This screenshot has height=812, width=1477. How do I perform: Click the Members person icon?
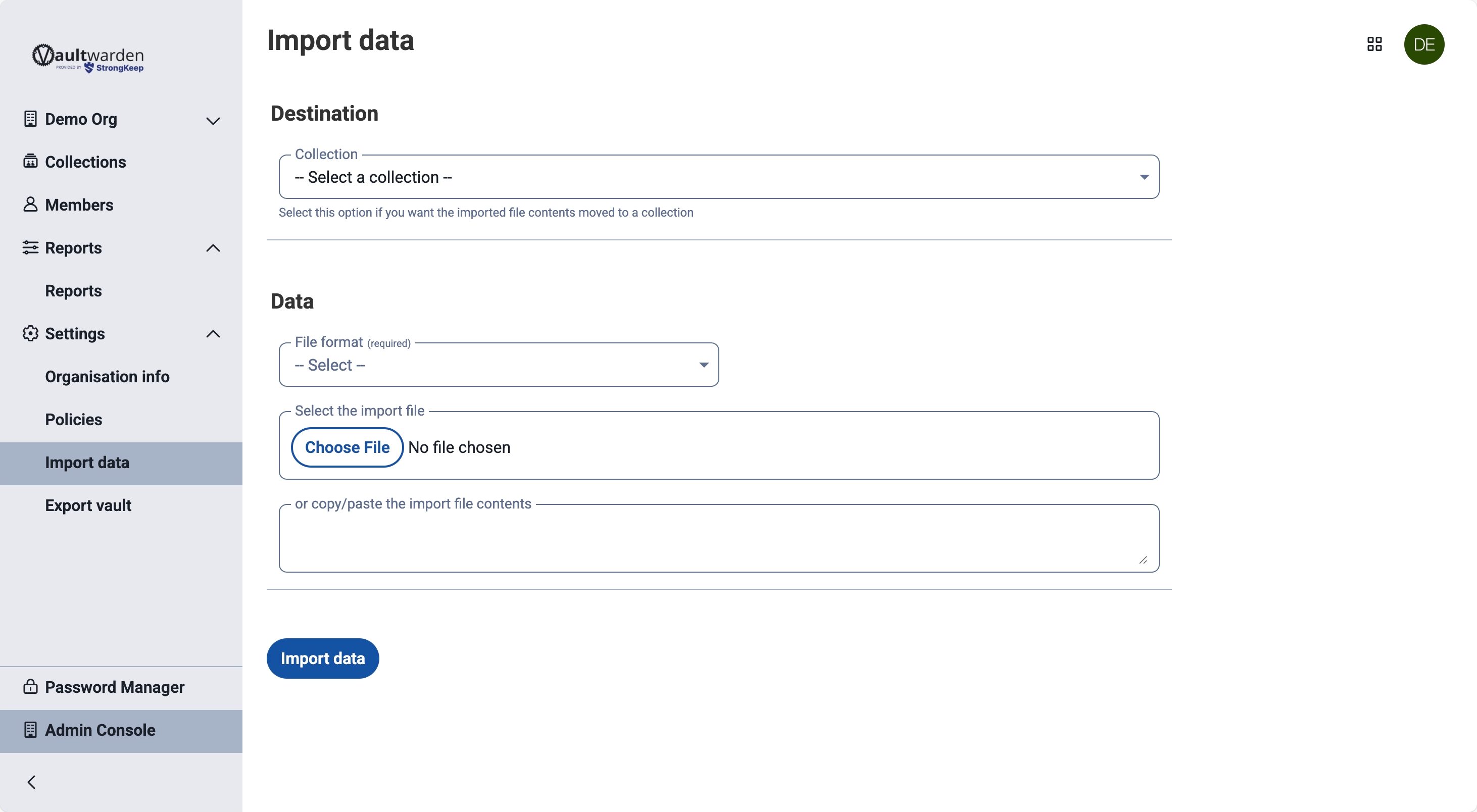pyautogui.click(x=30, y=205)
